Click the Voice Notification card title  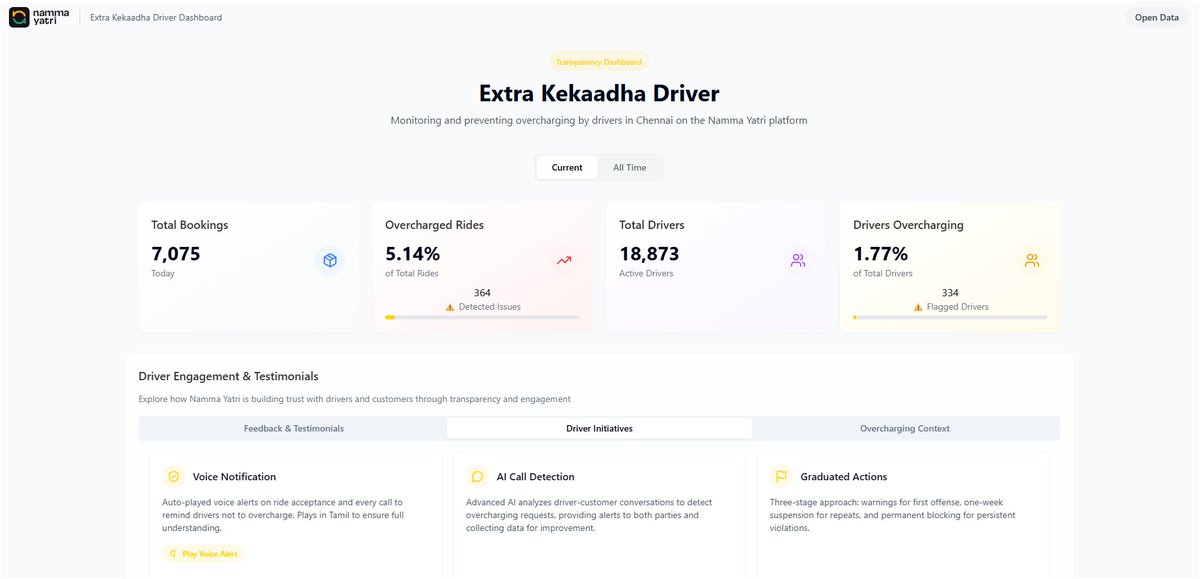pyautogui.click(x=234, y=477)
